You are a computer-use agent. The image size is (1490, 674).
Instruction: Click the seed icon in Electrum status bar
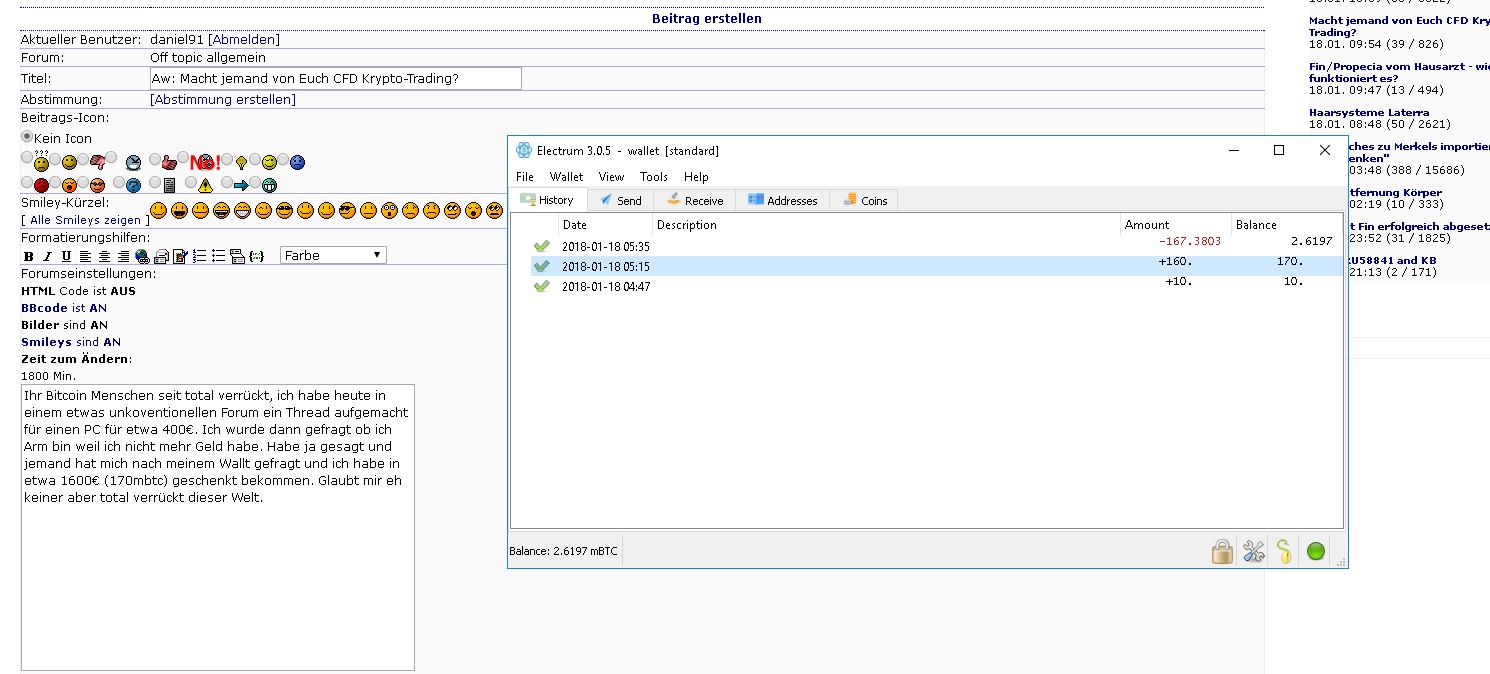click(1284, 551)
